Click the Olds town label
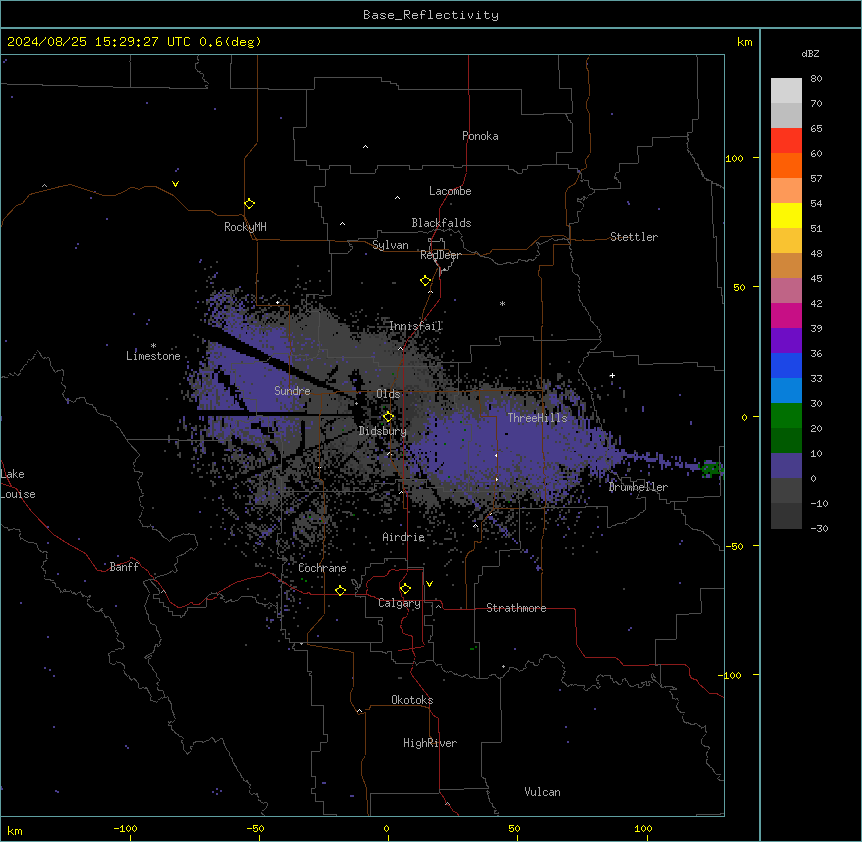862x842 pixels. pyautogui.click(x=388, y=394)
